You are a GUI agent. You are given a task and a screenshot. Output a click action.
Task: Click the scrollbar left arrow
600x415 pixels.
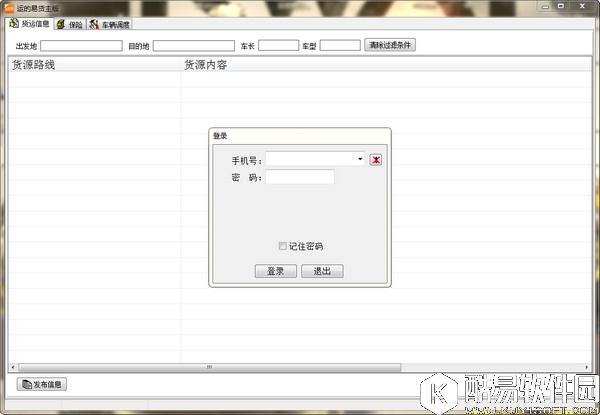[13, 367]
